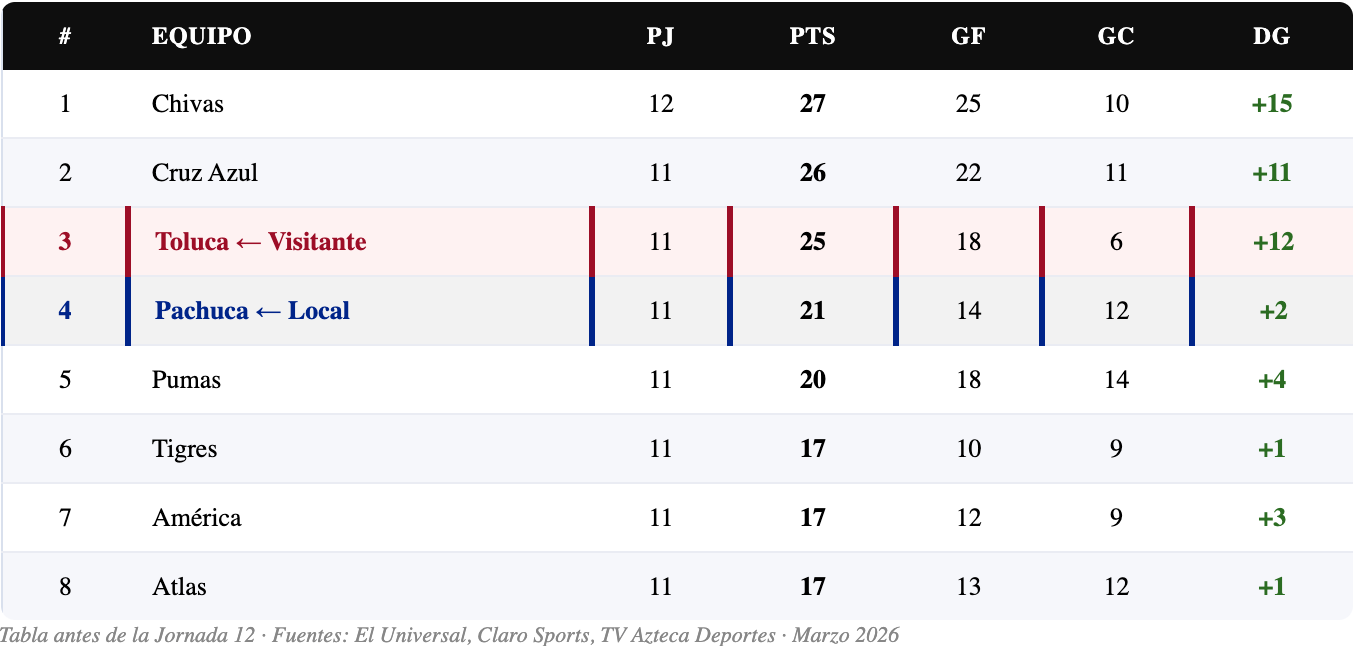Click Pachuca's 21 points value
The height and width of the screenshot is (646, 1362).
812,311
